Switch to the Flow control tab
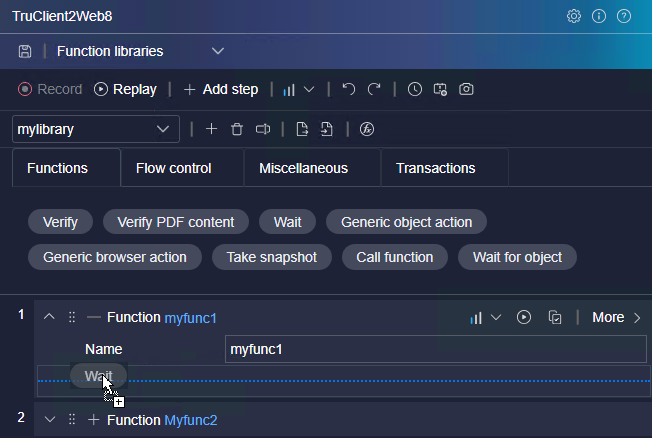The height and width of the screenshot is (438, 652). pos(174,168)
